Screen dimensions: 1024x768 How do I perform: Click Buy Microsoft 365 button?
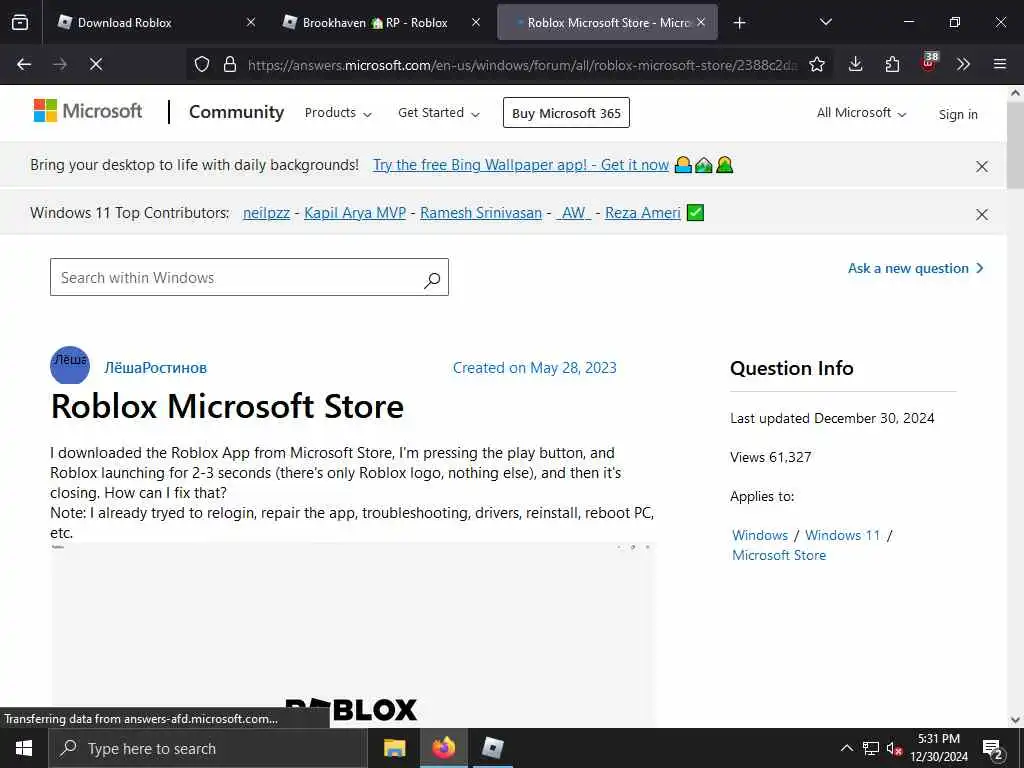(566, 113)
